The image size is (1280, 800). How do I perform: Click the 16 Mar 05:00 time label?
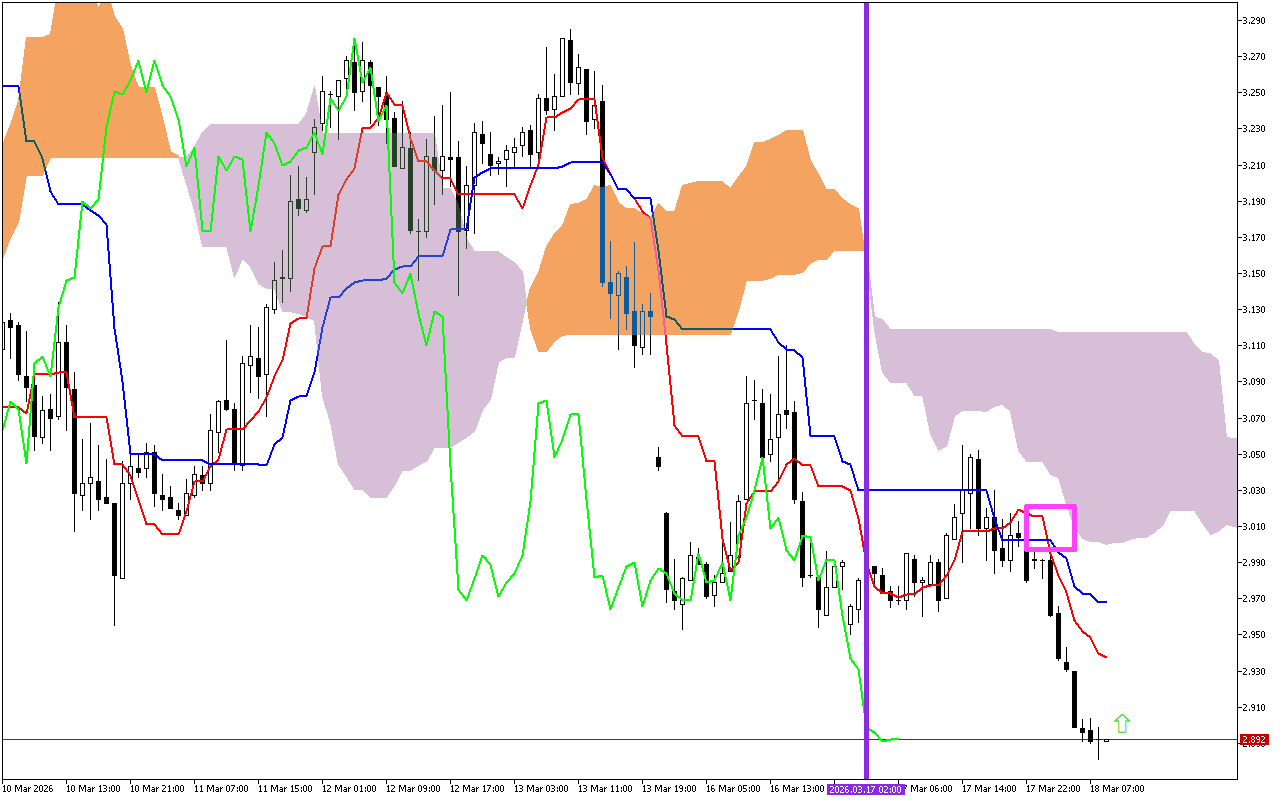[734, 789]
